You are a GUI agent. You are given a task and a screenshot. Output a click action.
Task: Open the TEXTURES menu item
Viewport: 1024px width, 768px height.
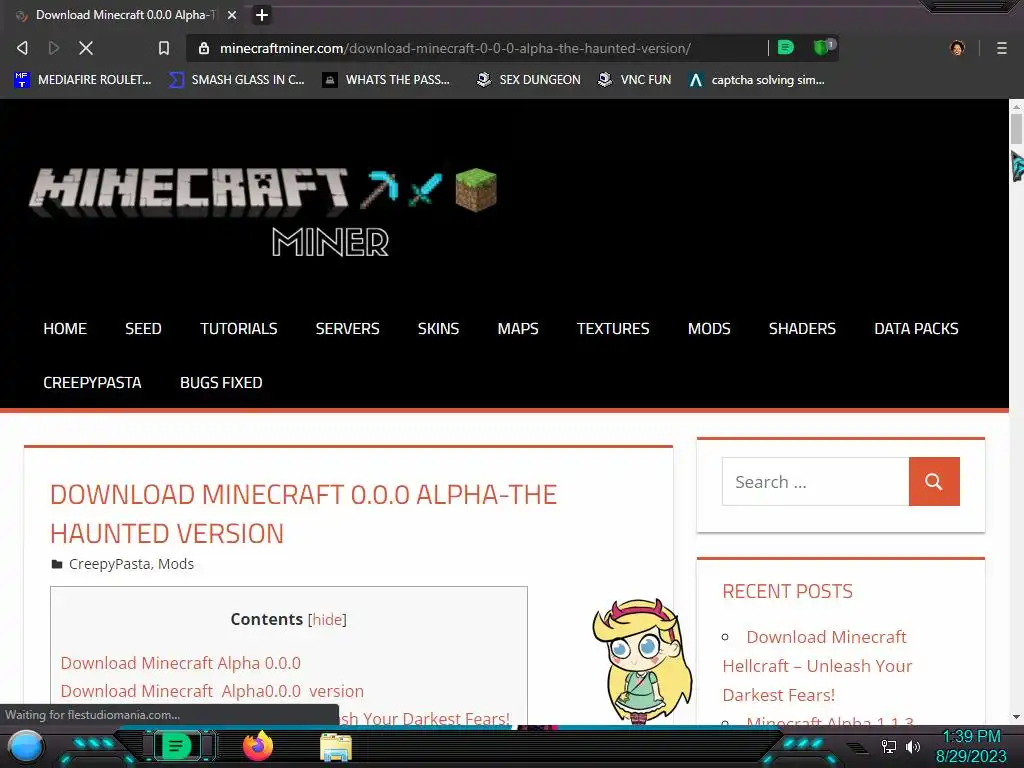point(613,328)
